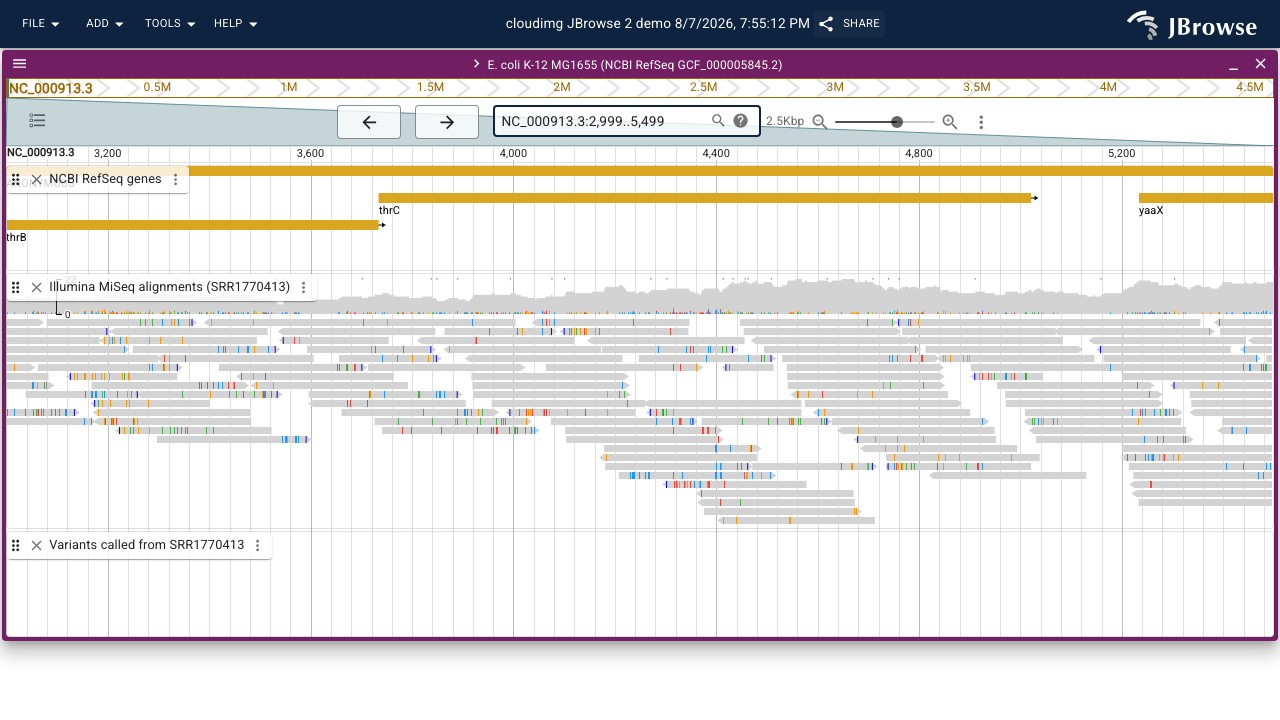Close the Variants called from SRR1770413 track
The width and height of the screenshot is (1280, 720).
[36, 546]
